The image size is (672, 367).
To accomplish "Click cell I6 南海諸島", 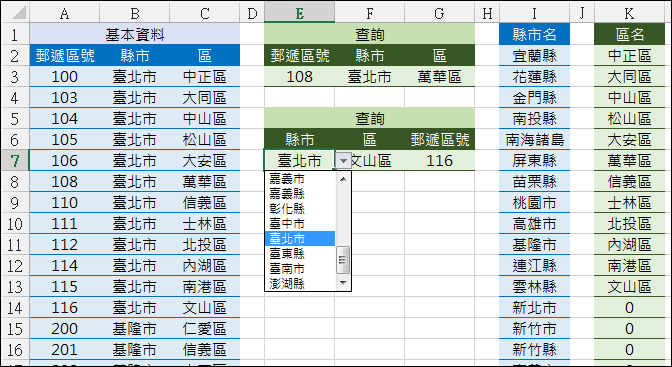I will click(534, 139).
